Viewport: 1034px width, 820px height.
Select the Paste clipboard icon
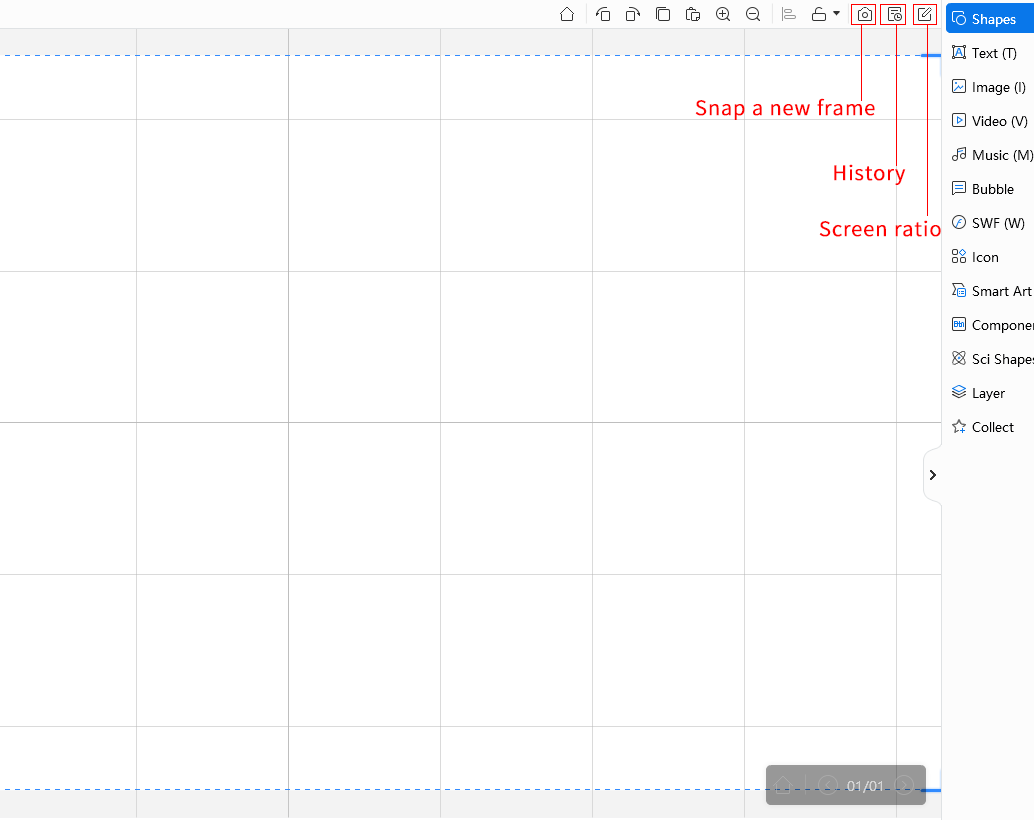click(693, 14)
